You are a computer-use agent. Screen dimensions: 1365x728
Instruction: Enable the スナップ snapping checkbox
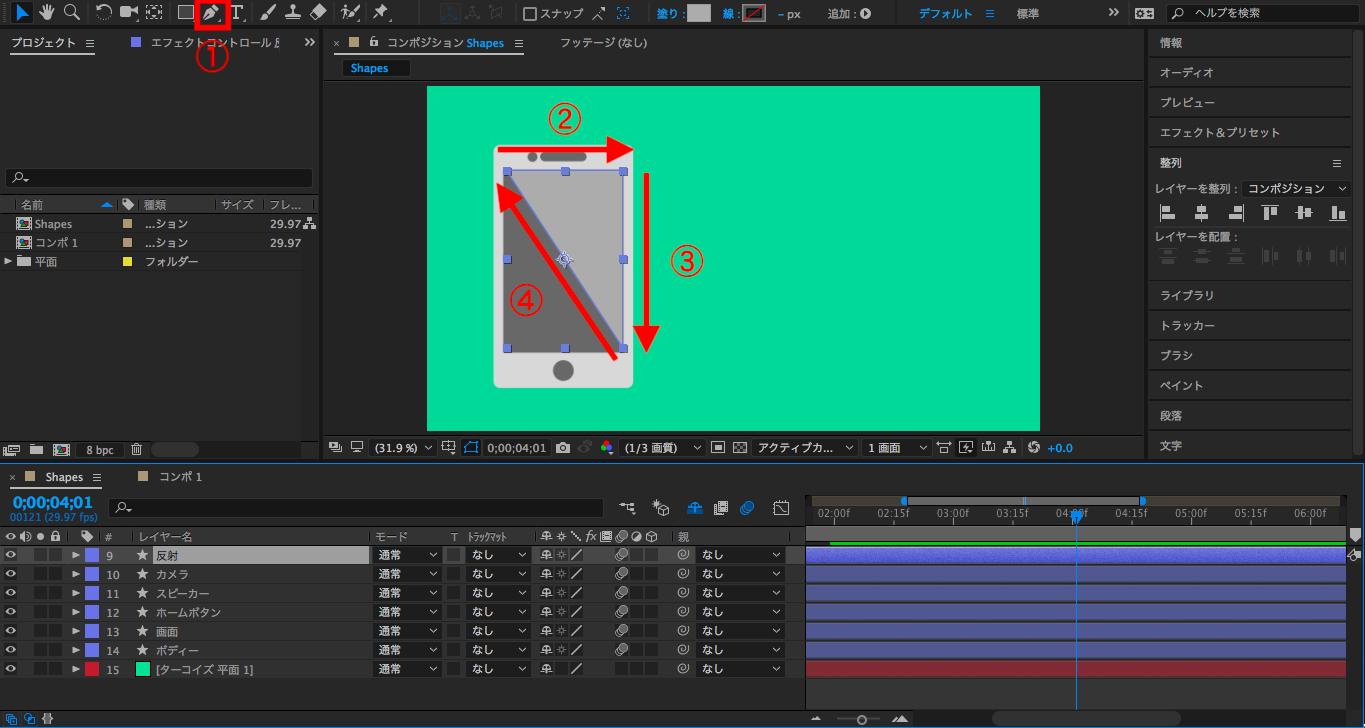click(x=531, y=14)
